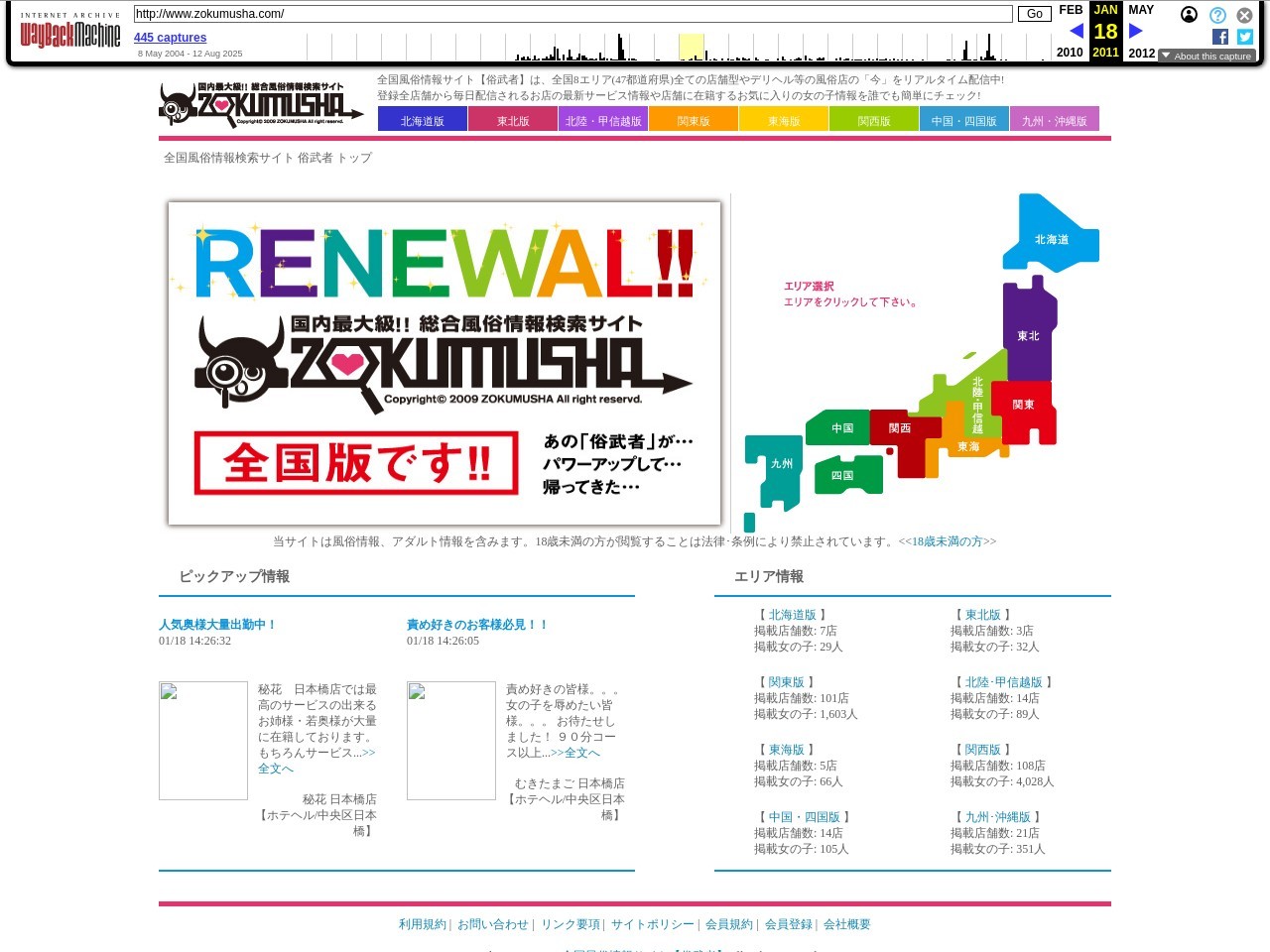Switch to the 九州・沖縄版 tab

point(1054,120)
